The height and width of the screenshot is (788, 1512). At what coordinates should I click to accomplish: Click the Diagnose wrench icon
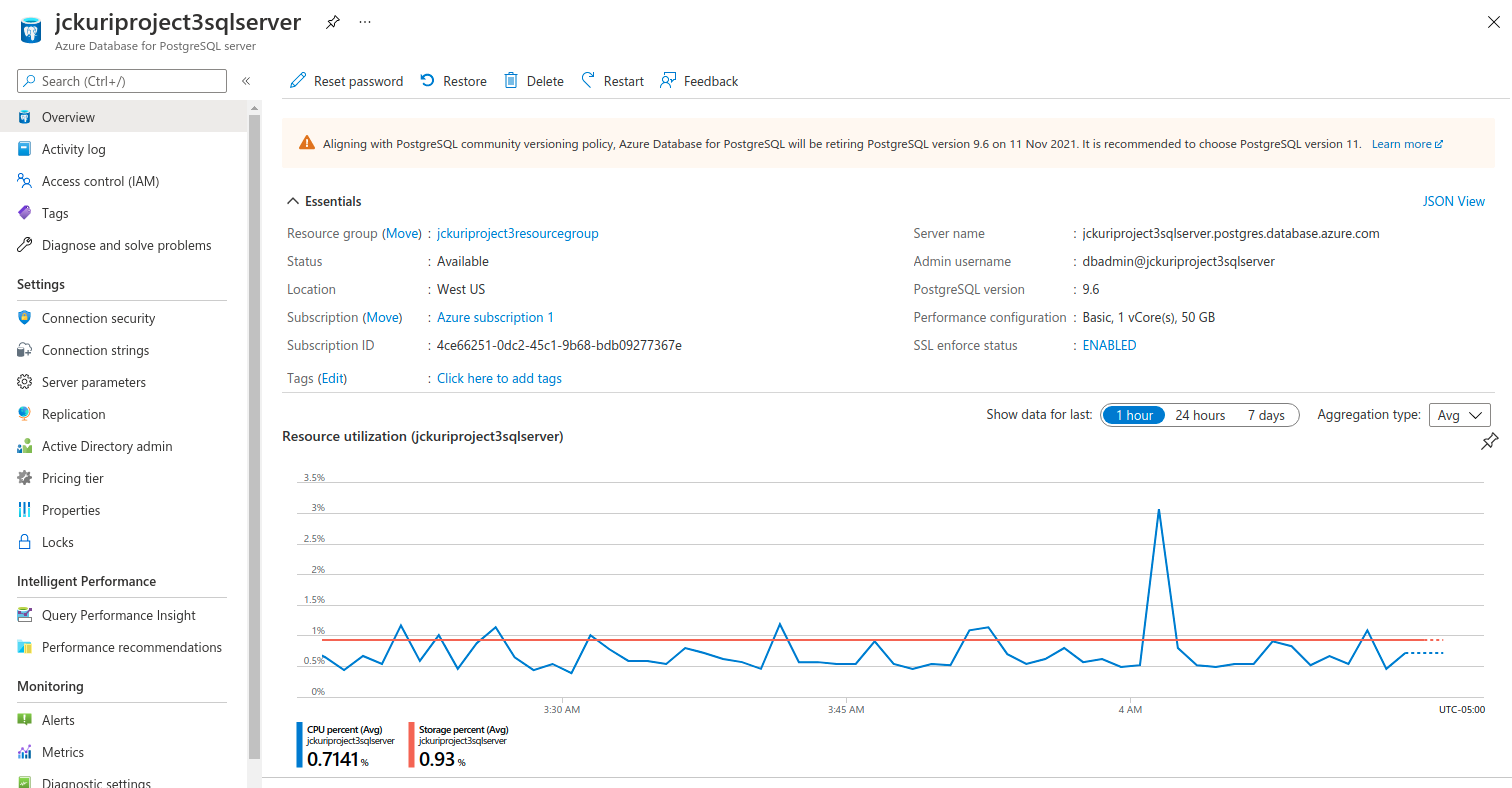click(x=25, y=245)
